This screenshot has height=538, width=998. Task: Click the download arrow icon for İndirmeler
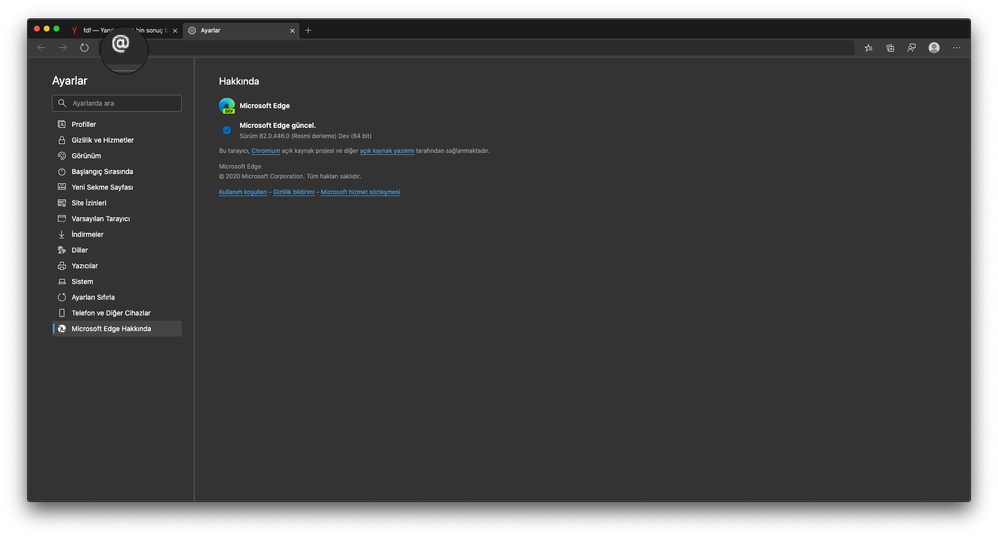[x=62, y=234]
